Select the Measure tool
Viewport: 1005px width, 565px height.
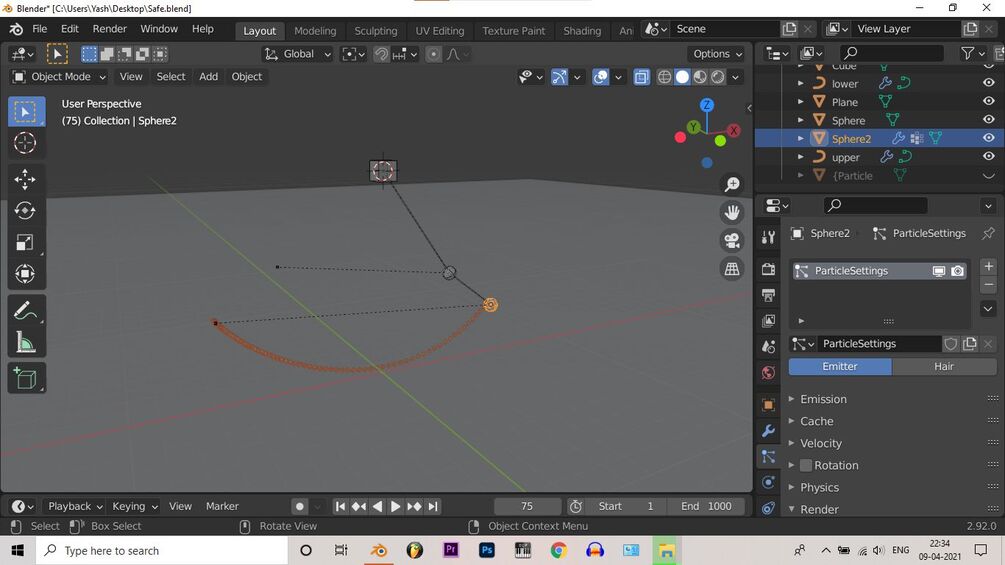click(25, 343)
